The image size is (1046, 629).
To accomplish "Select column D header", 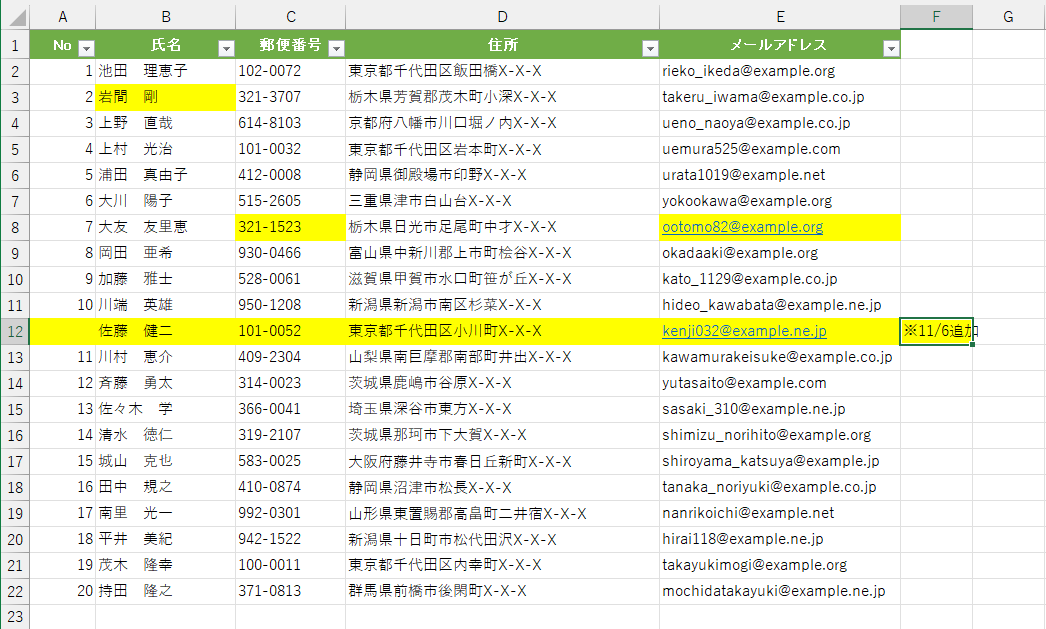I will point(502,17).
